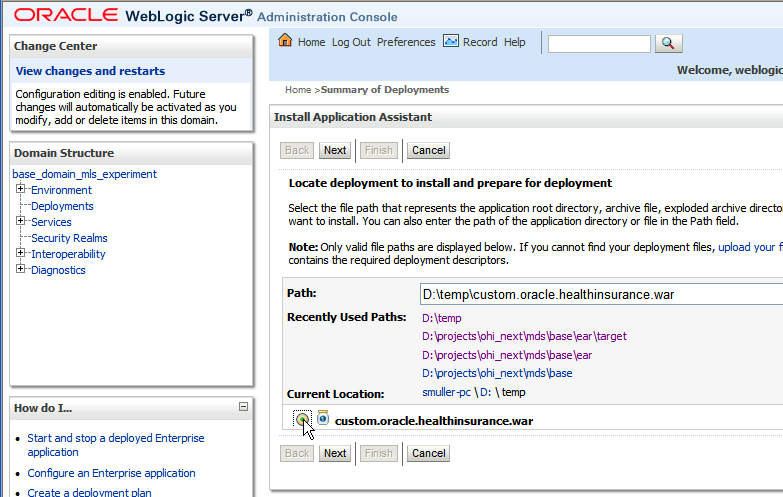Viewport: 783px width, 497px height.
Task: Click Summary of Deployments breadcrumb
Action: pos(385,90)
